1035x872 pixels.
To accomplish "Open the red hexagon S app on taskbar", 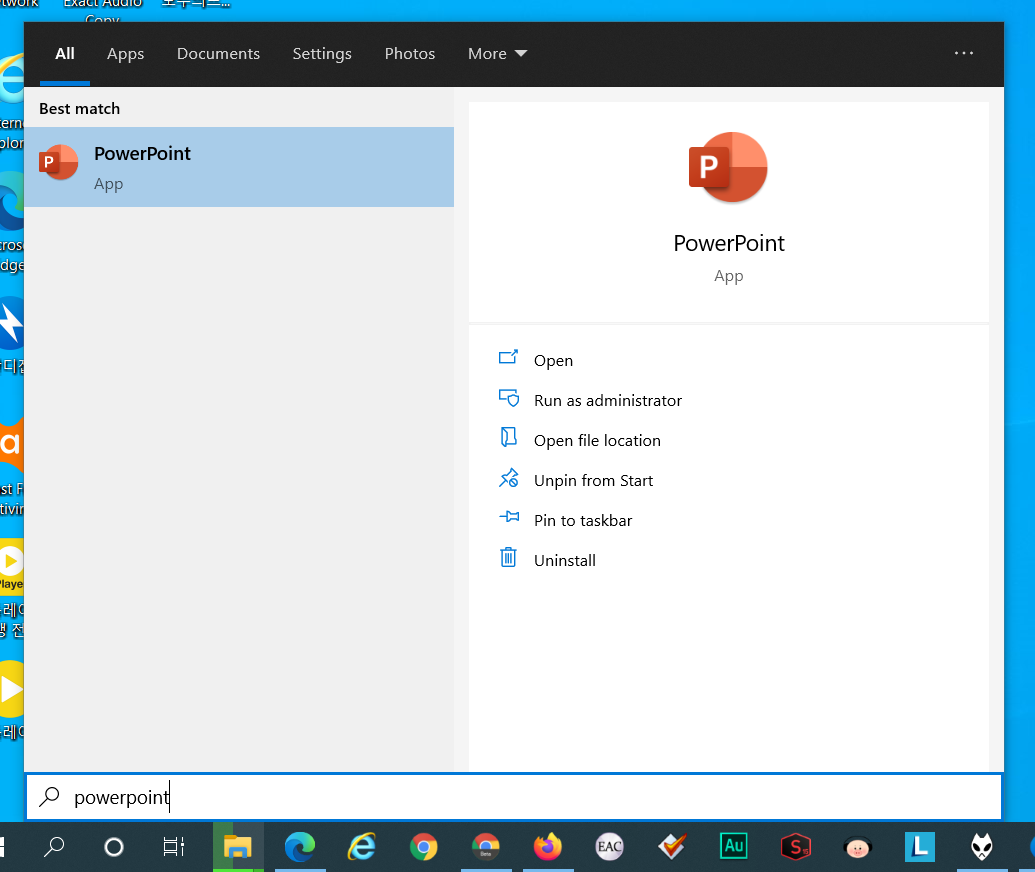I will 796,847.
